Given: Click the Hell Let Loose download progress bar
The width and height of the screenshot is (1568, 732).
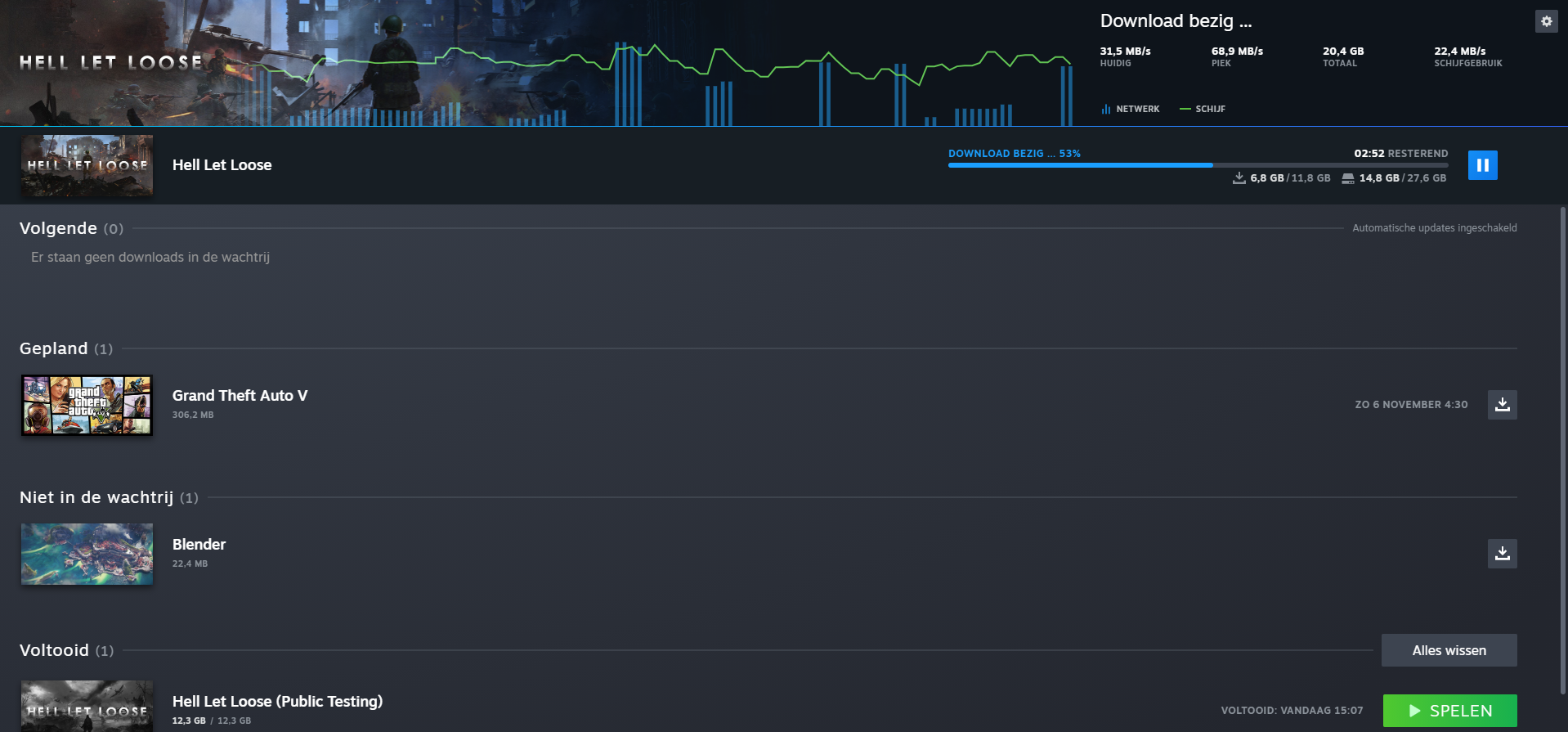Looking at the screenshot, I should [x=1197, y=165].
